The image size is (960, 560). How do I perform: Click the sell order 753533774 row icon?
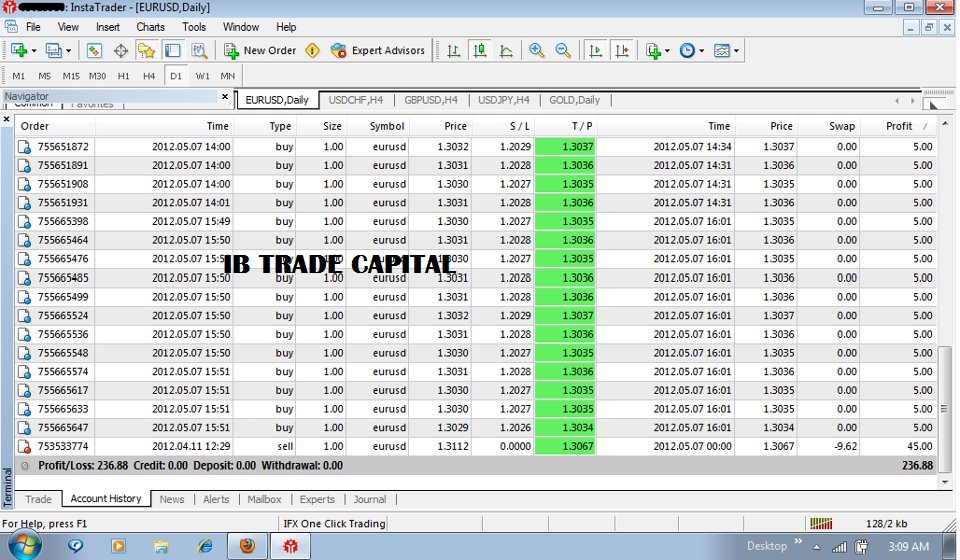click(x=24, y=447)
